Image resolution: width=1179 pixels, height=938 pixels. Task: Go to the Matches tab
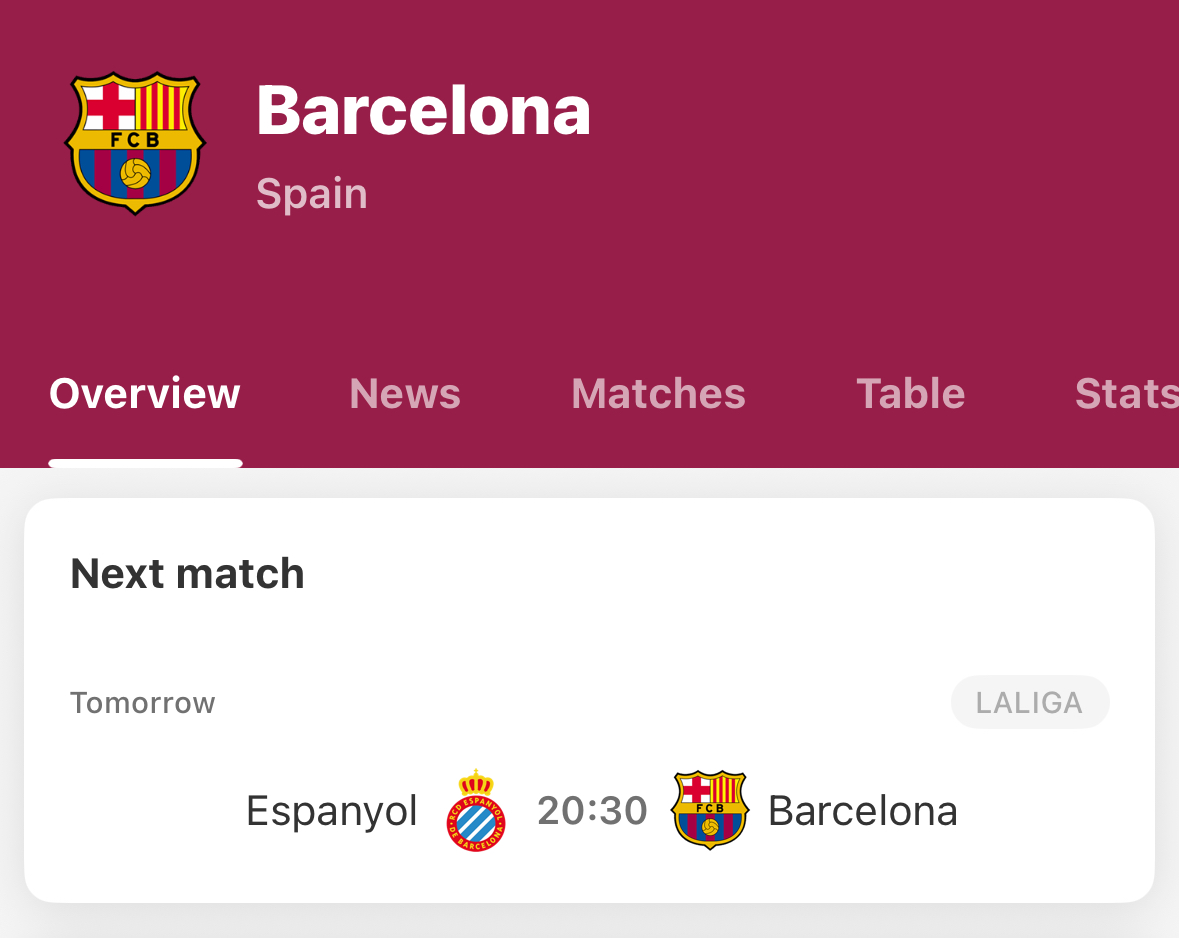tap(658, 393)
